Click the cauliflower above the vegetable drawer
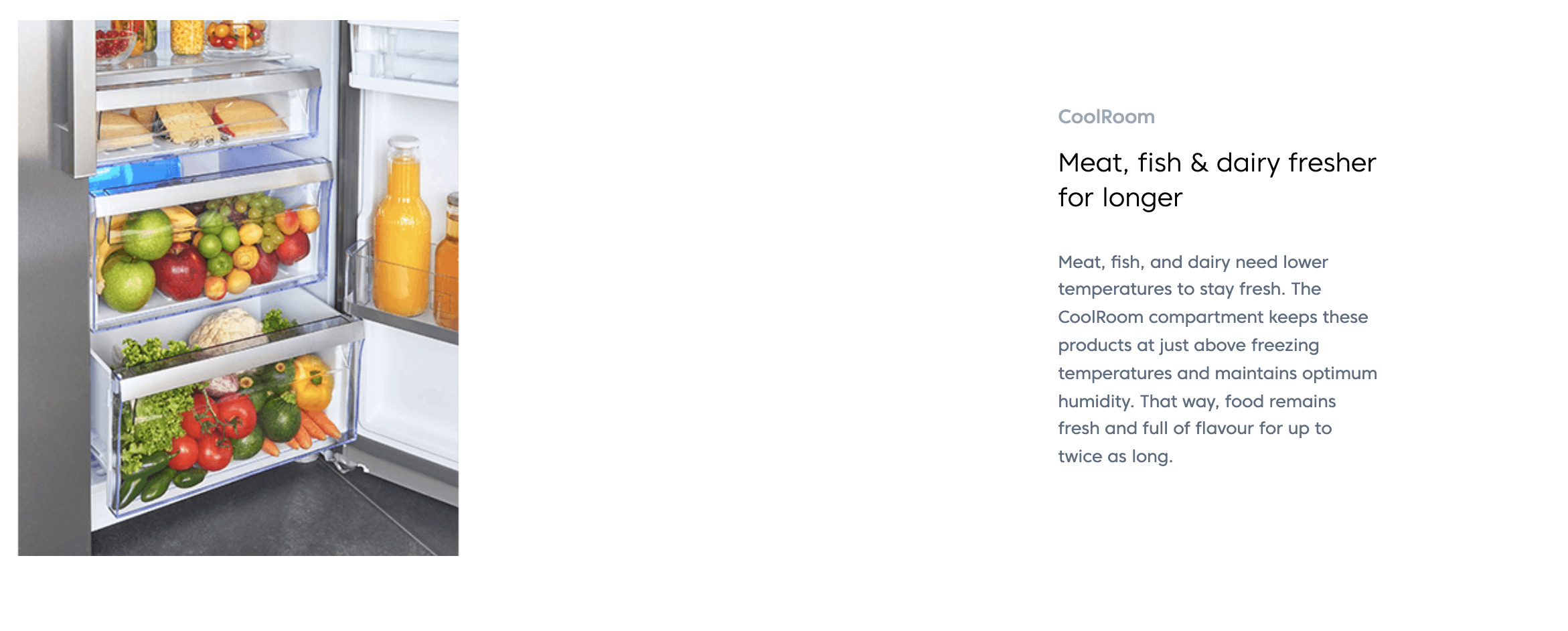This screenshot has width=1568, height=631. click(224, 330)
